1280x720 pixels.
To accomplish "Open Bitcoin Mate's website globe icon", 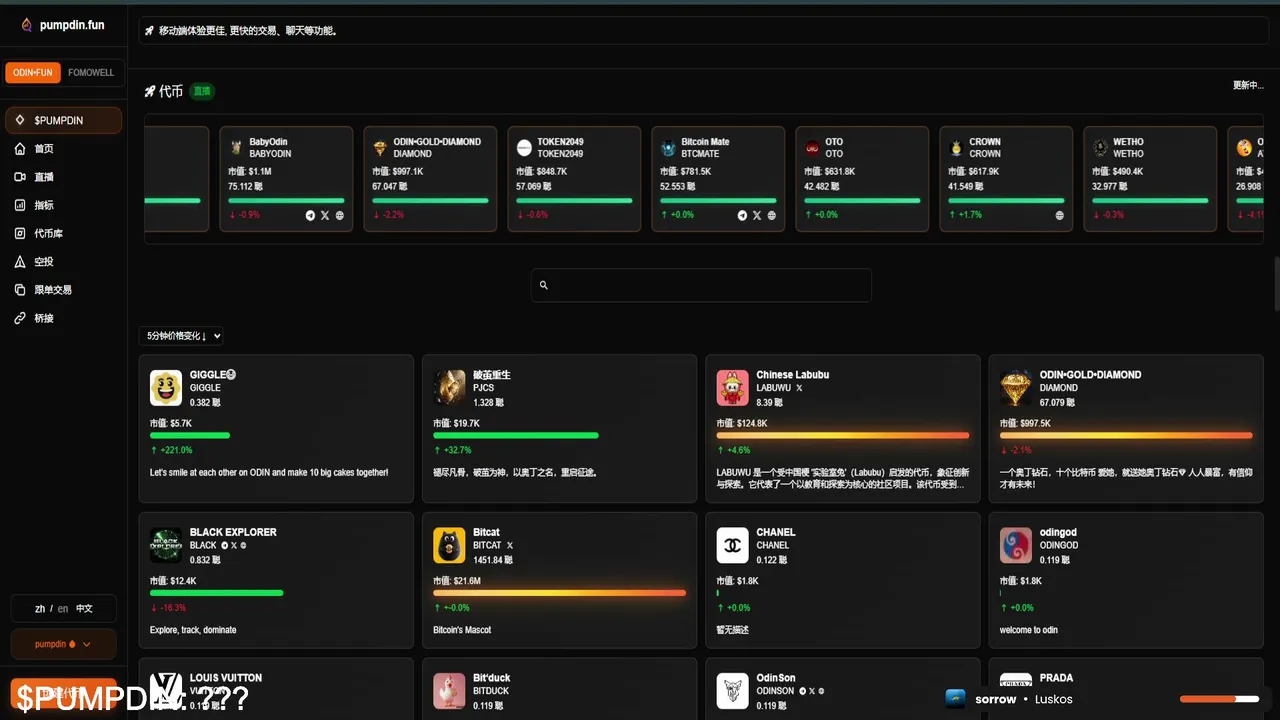I will (x=771, y=215).
